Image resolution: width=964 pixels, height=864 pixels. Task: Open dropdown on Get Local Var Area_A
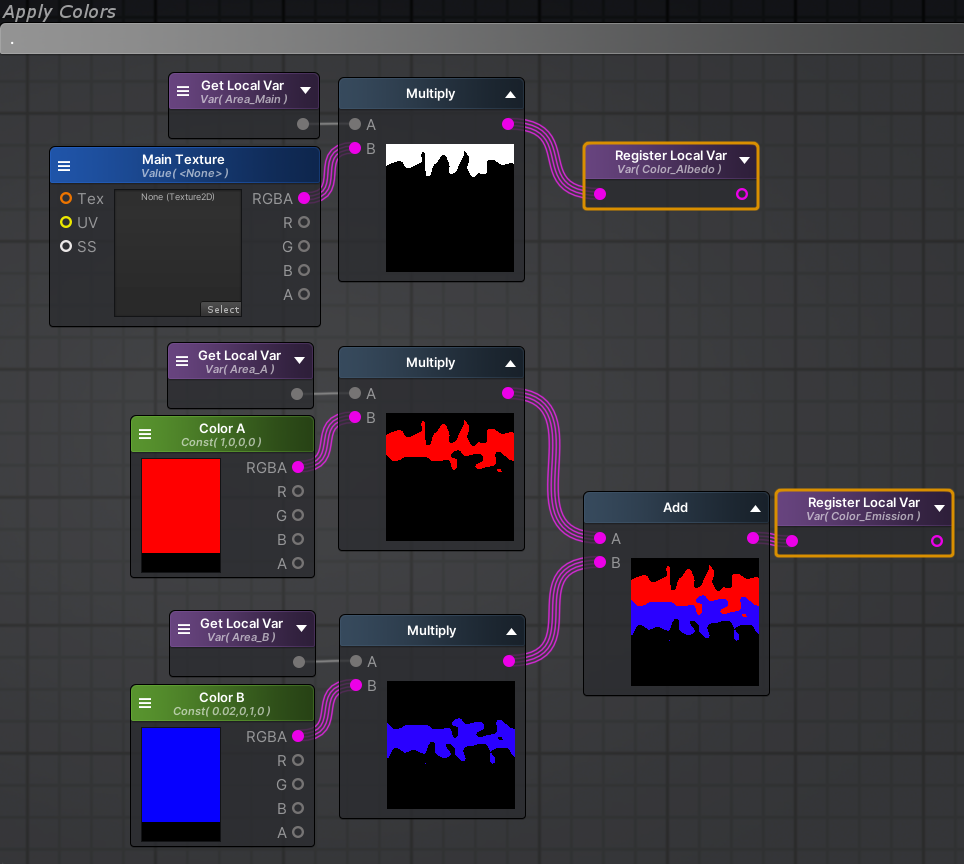tap(299, 360)
